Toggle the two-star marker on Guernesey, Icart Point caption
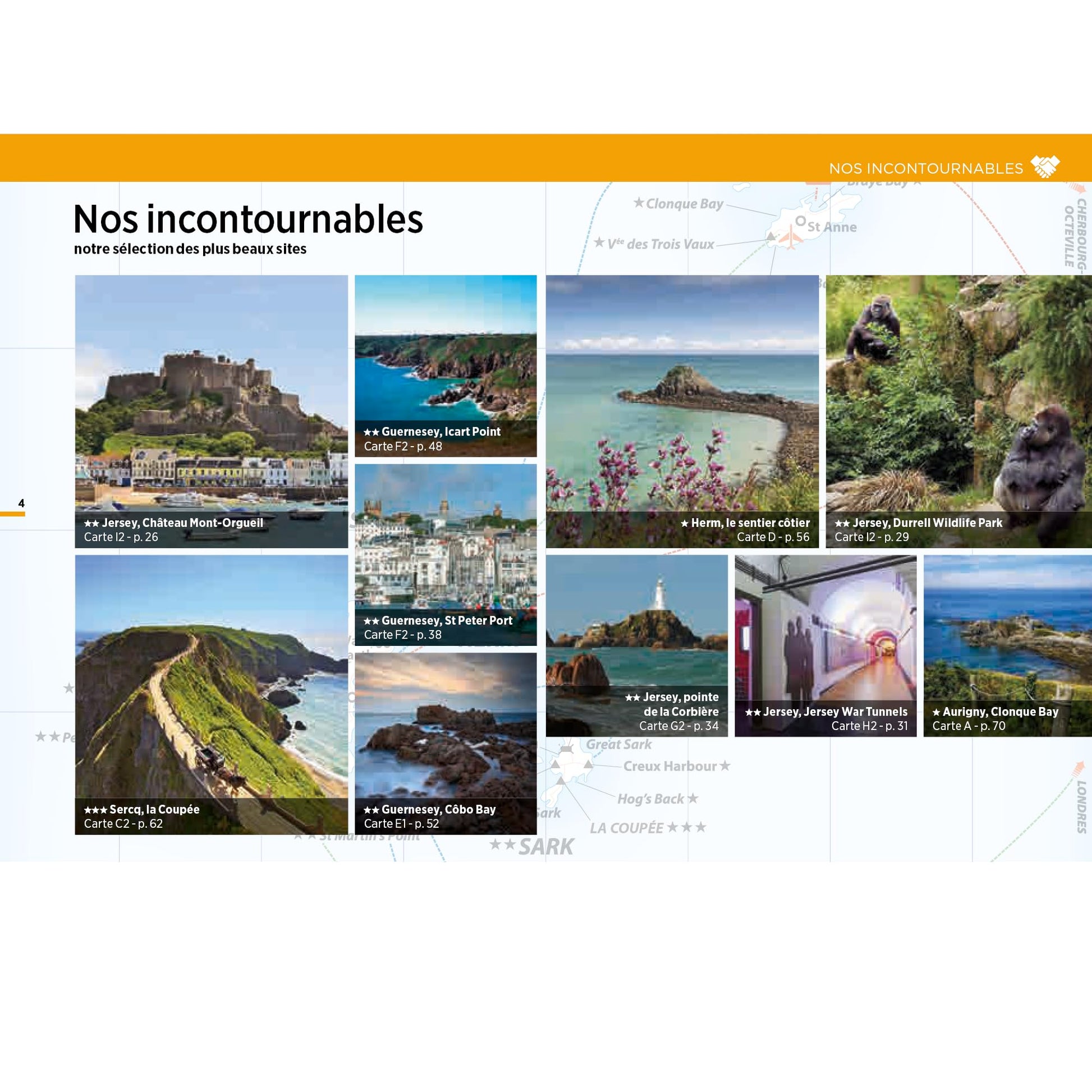Screen dimensions: 1092x1092 click(373, 432)
